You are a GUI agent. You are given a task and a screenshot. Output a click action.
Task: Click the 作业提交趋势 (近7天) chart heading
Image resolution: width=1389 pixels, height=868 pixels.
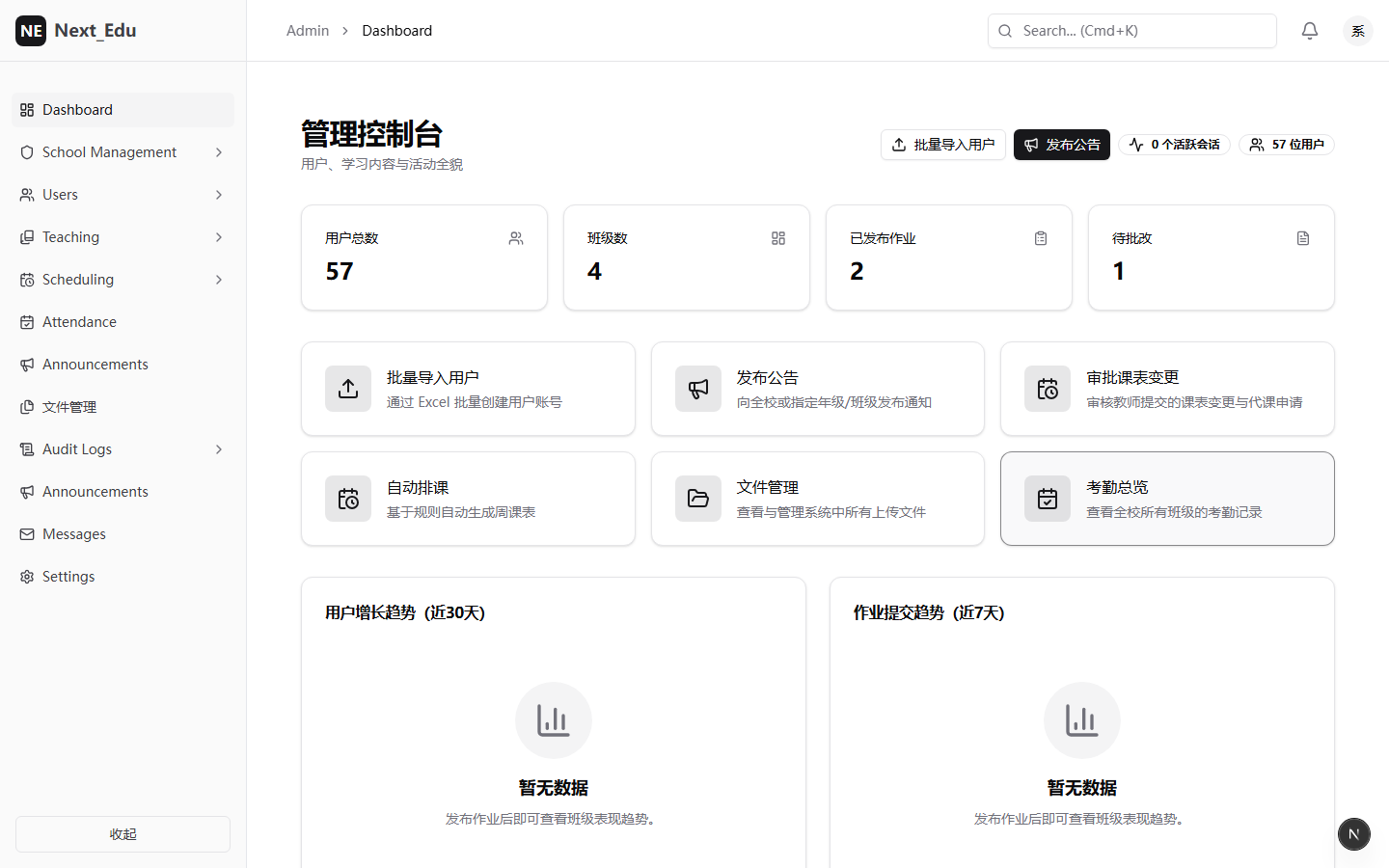[x=929, y=612]
